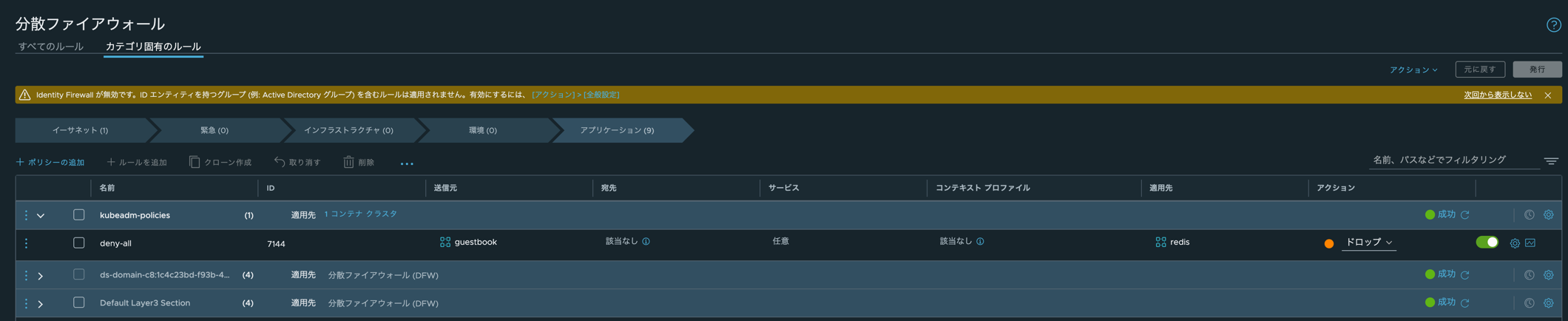Expand the Default Layer3 Section
The width and height of the screenshot is (1568, 321).
(41, 304)
